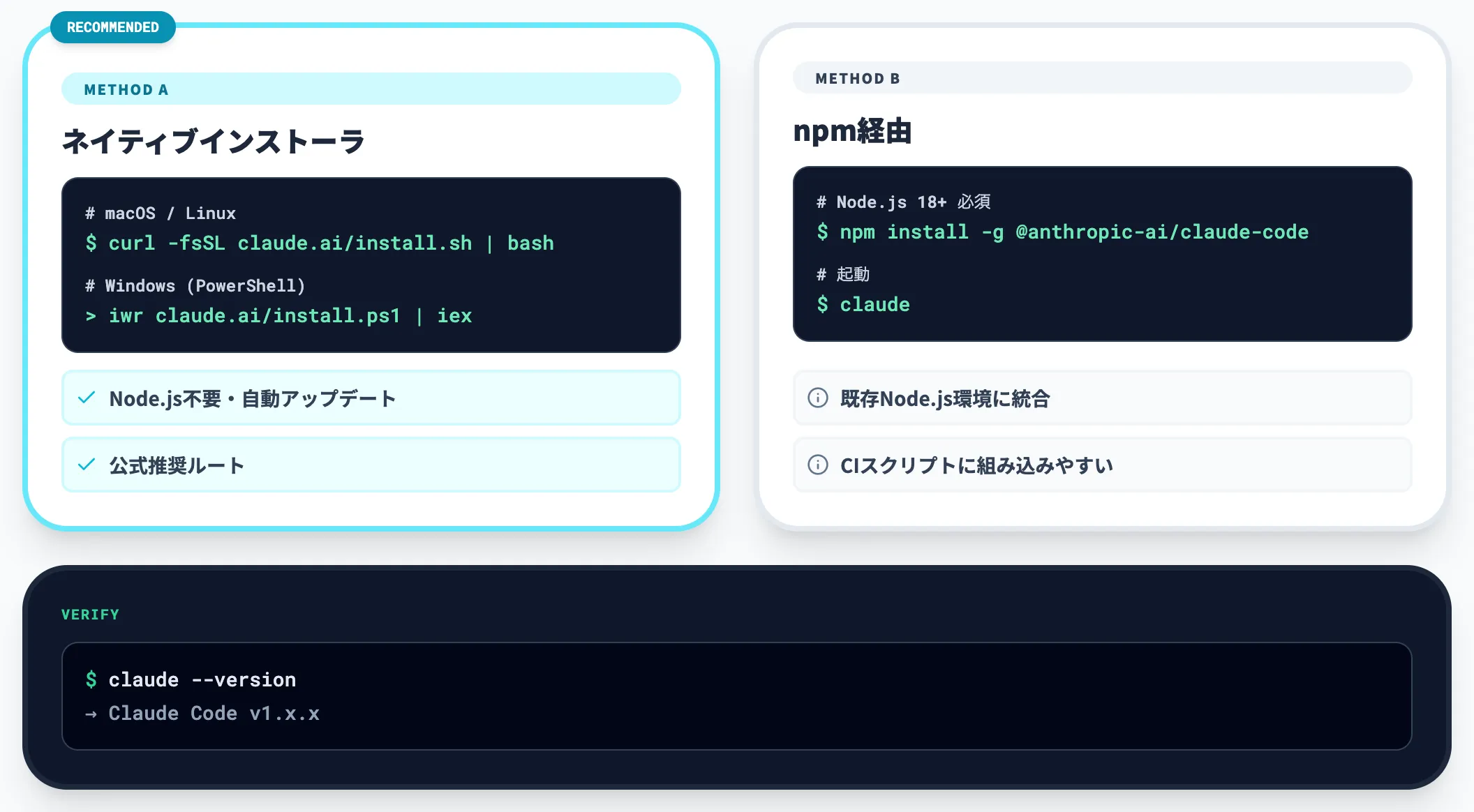Click the '# Windows (PowerShell)' comment
The width and height of the screenshot is (1474, 812).
click(x=195, y=286)
